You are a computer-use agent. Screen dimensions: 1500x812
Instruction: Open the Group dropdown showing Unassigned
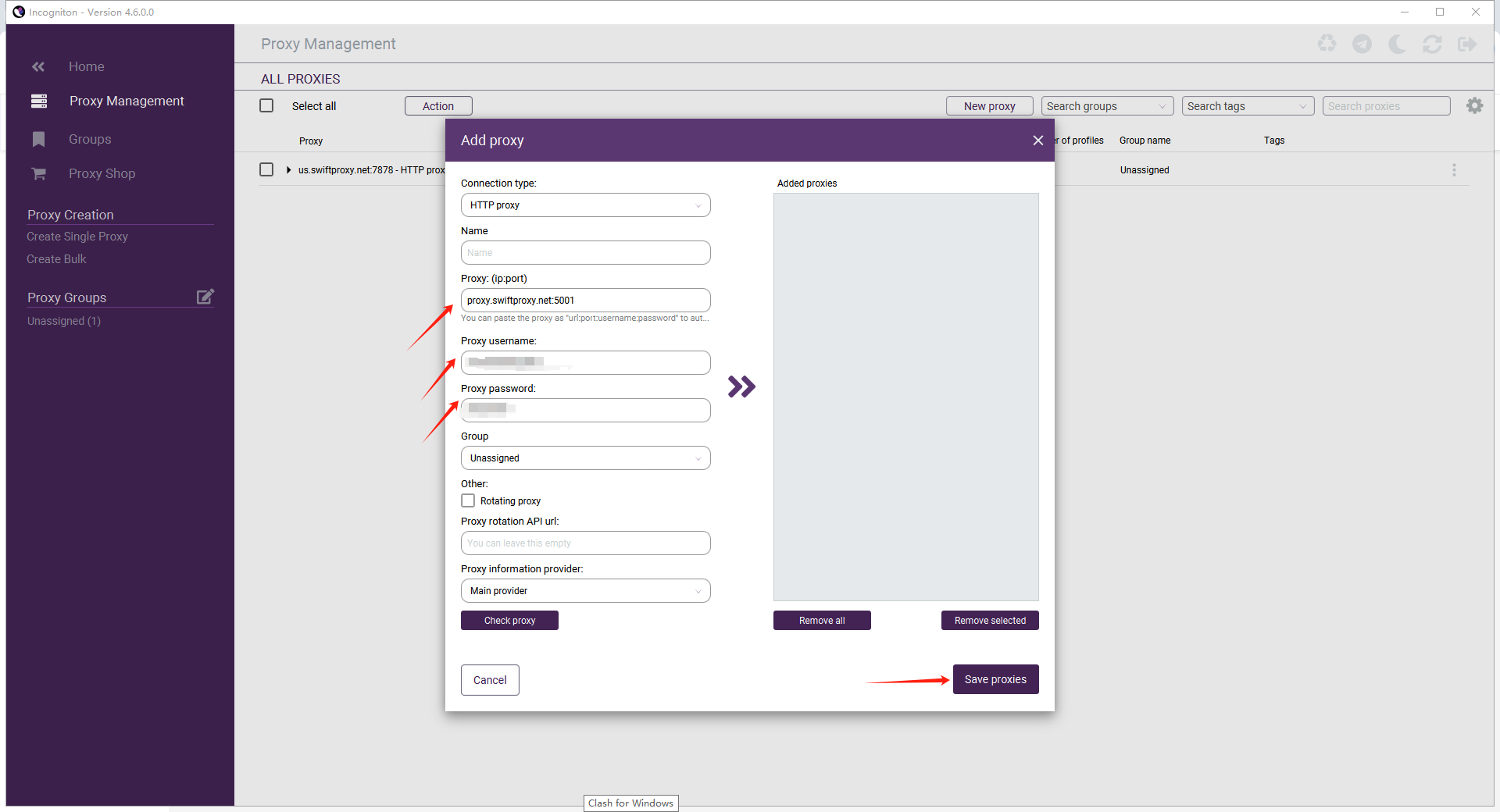point(585,458)
